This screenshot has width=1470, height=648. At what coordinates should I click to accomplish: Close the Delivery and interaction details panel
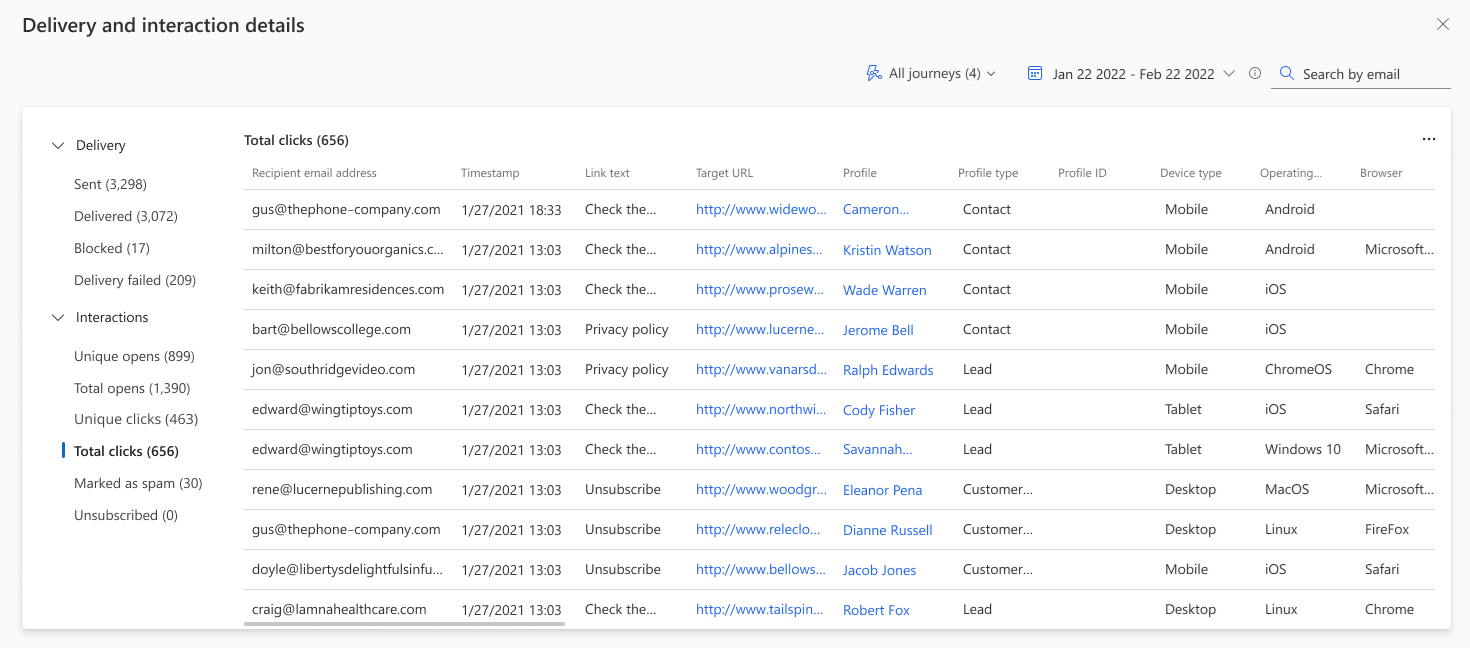pos(1442,25)
